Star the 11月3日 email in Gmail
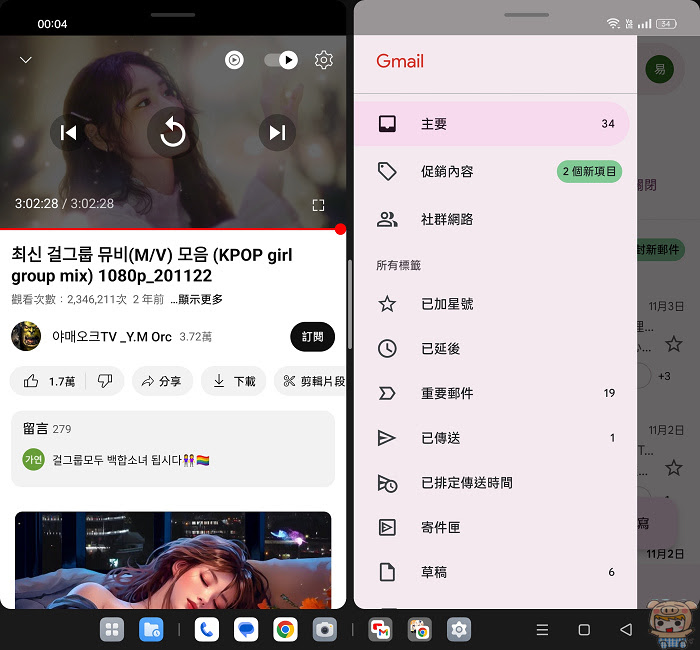This screenshot has width=700, height=650. [x=673, y=344]
